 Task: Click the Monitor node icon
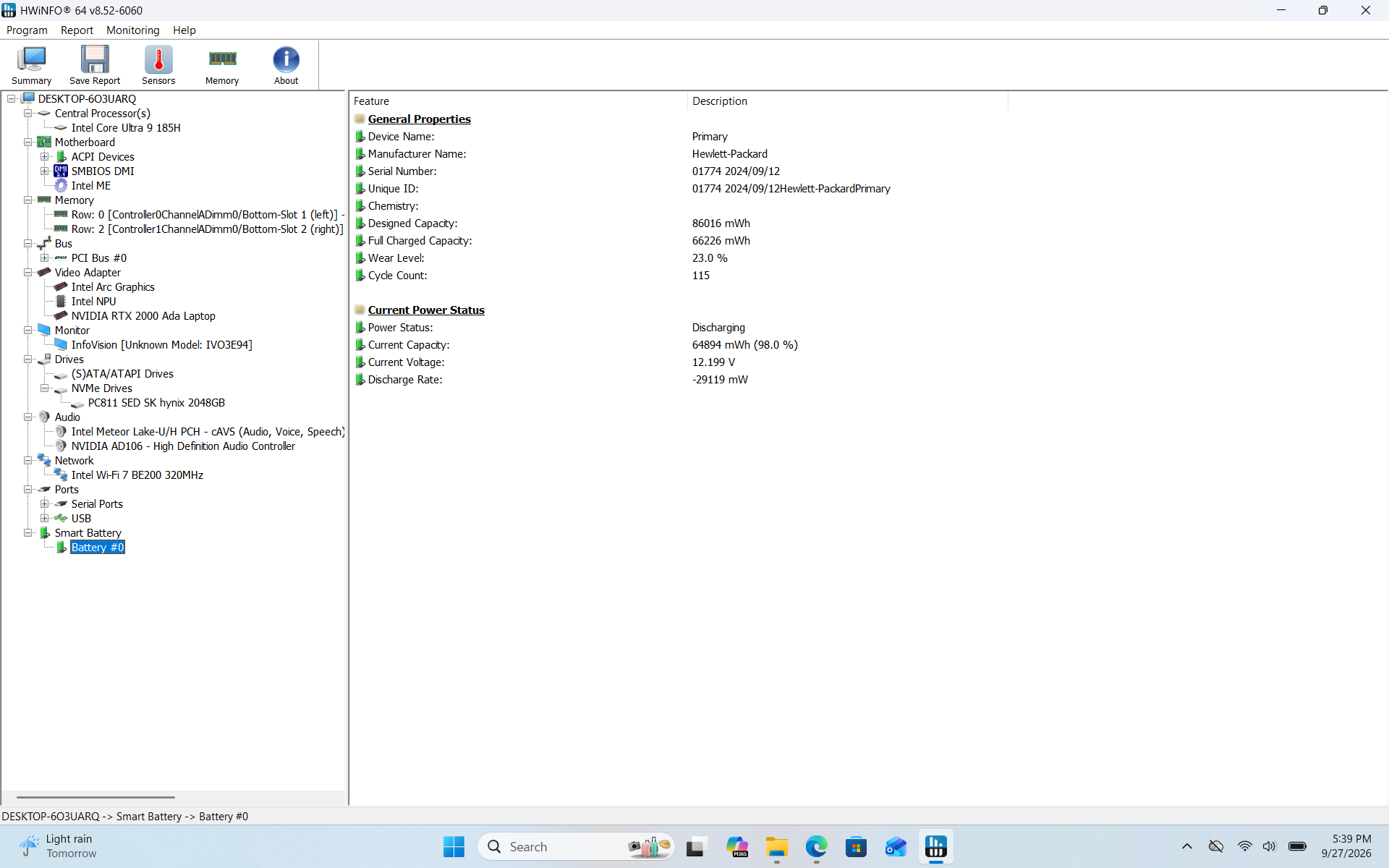pyautogui.click(x=44, y=330)
